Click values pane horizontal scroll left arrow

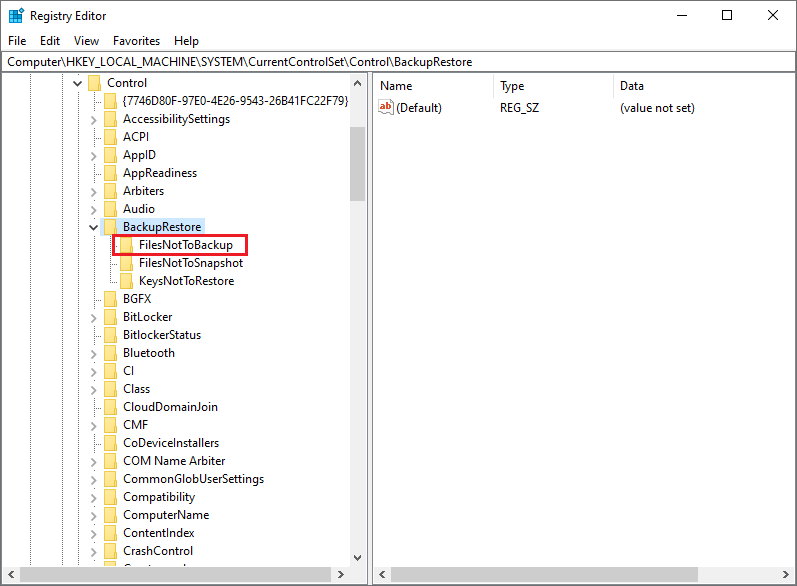[382, 574]
